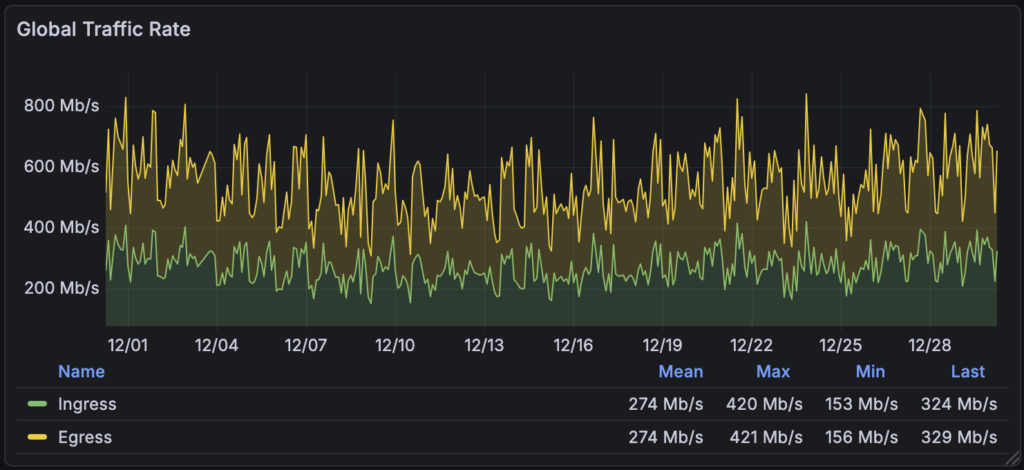Click the 12/28 date label on time axis
The width and height of the screenshot is (1024, 470).
pos(928,346)
